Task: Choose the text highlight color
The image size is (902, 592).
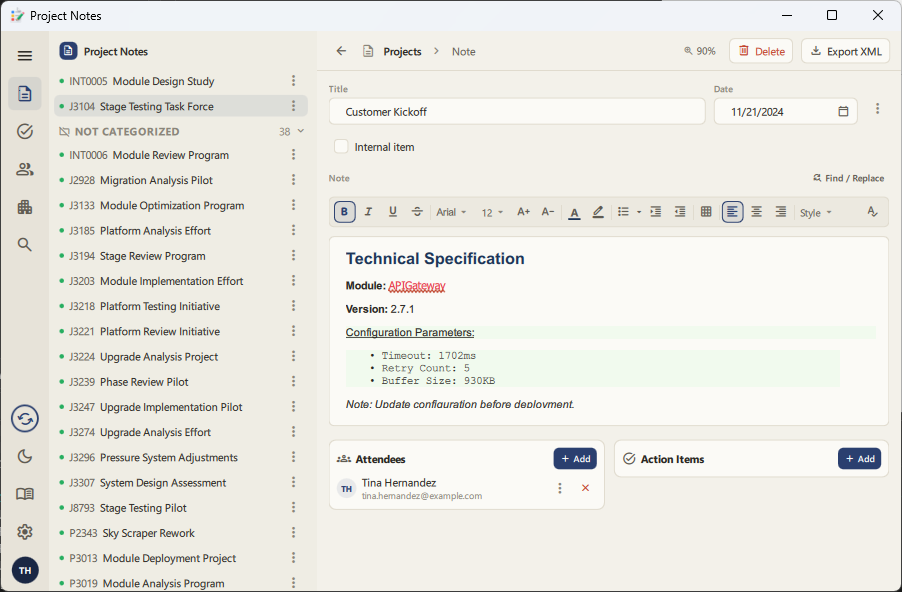Action: coord(598,212)
